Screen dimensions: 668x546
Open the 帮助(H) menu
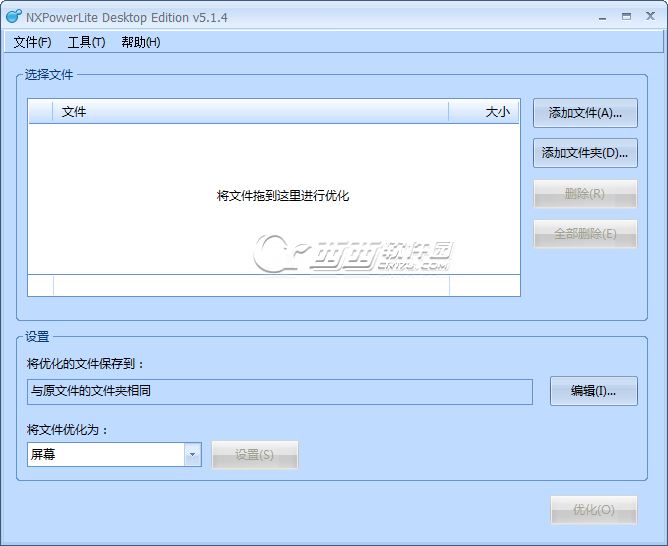coord(141,42)
